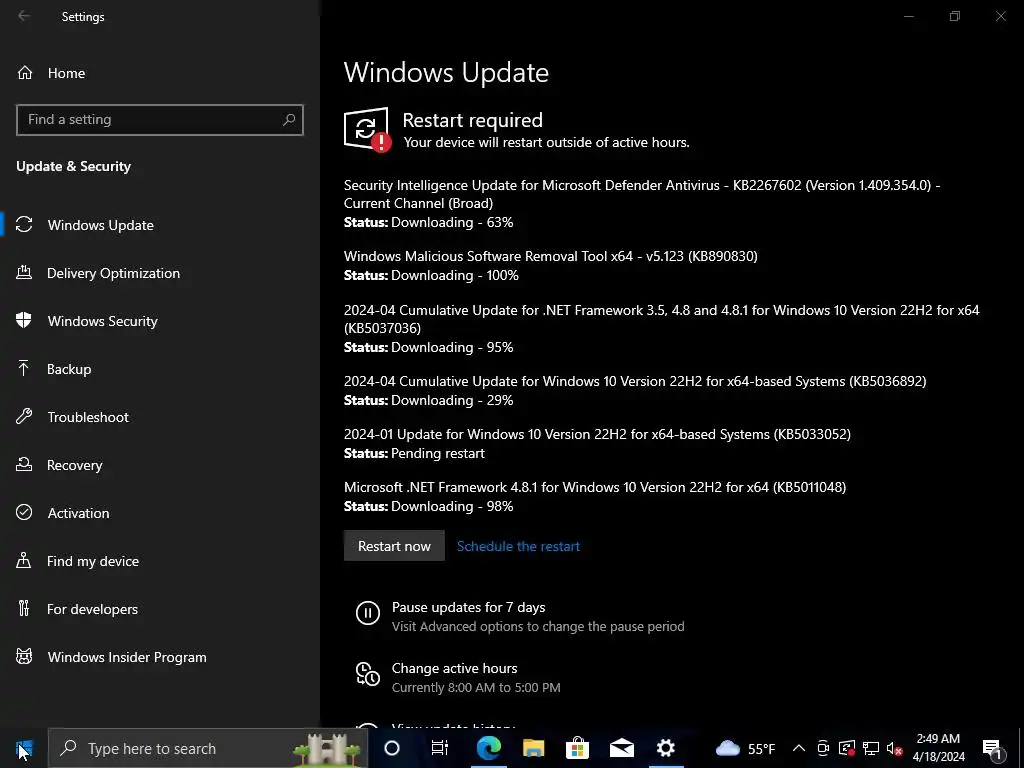Expand the hidden system tray icons chevron
Screen dimensions: 1024x768
click(x=799, y=748)
